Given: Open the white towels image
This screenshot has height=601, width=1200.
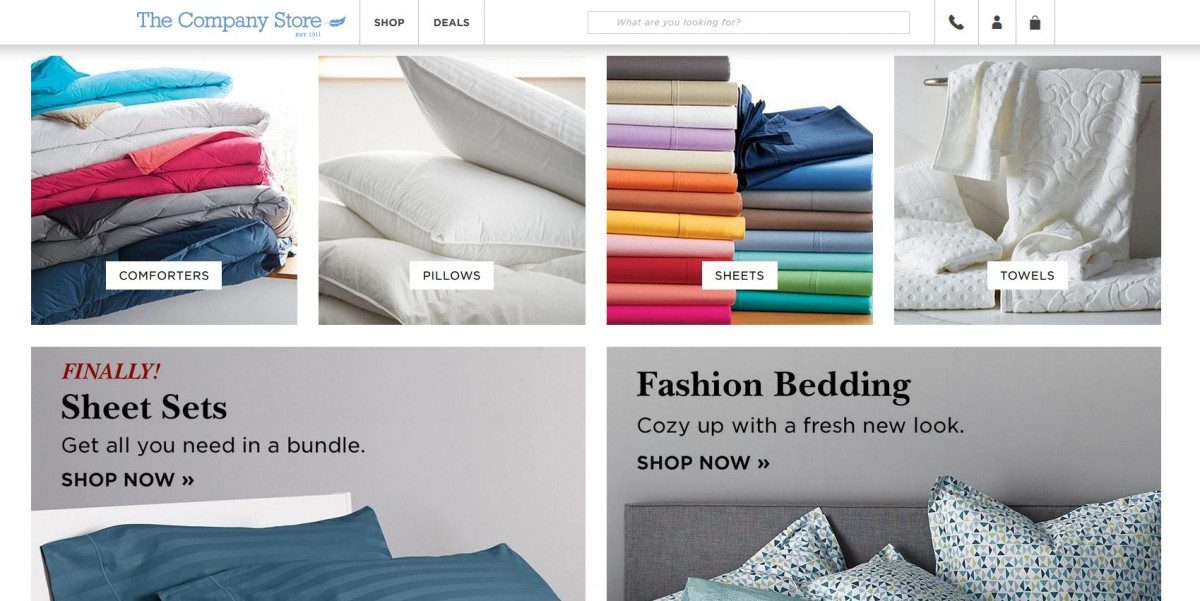Looking at the screenshot, I should (1027, 190).
